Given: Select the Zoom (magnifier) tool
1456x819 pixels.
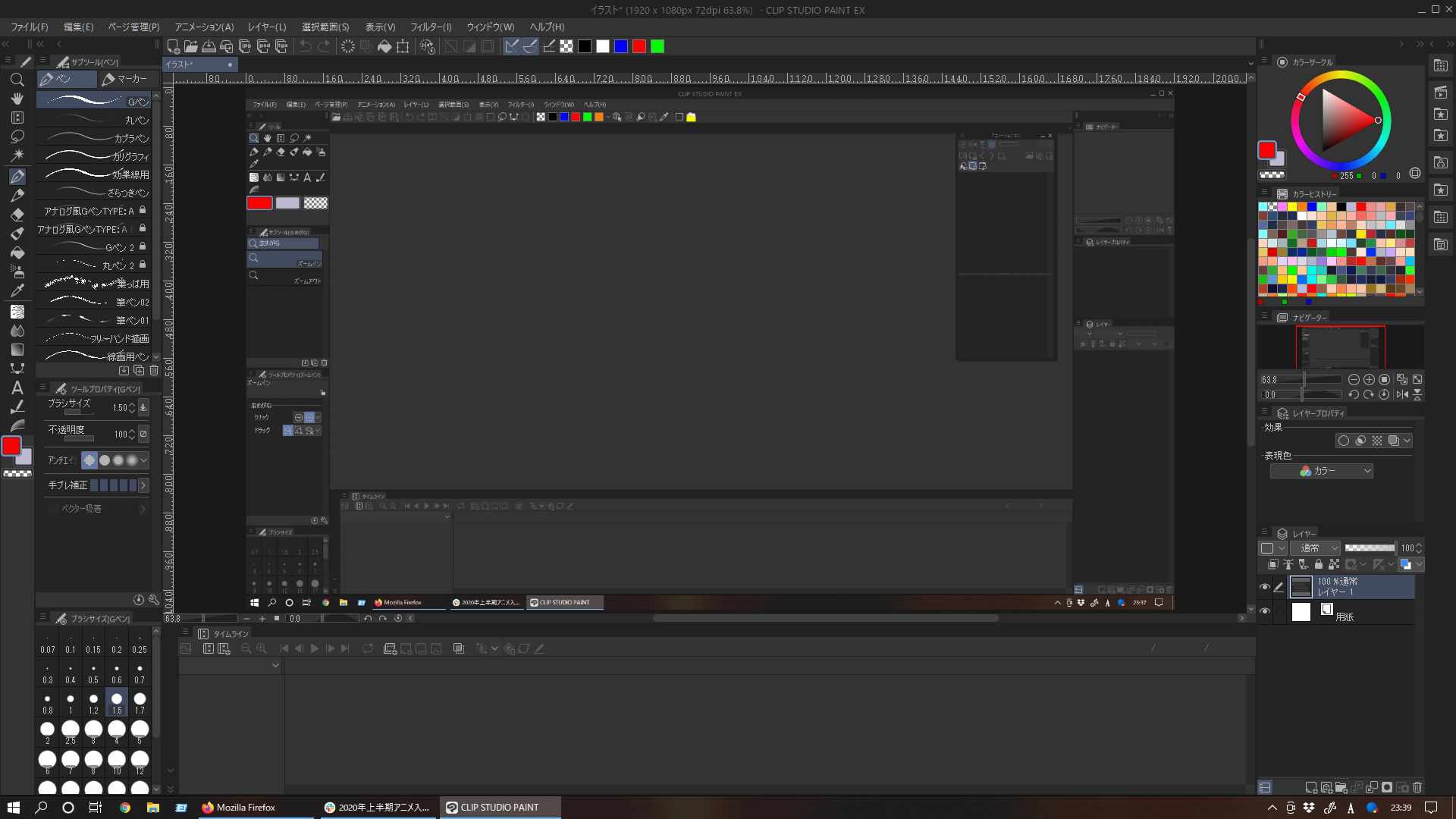Looking at the screenshot, I should [17, 80].
